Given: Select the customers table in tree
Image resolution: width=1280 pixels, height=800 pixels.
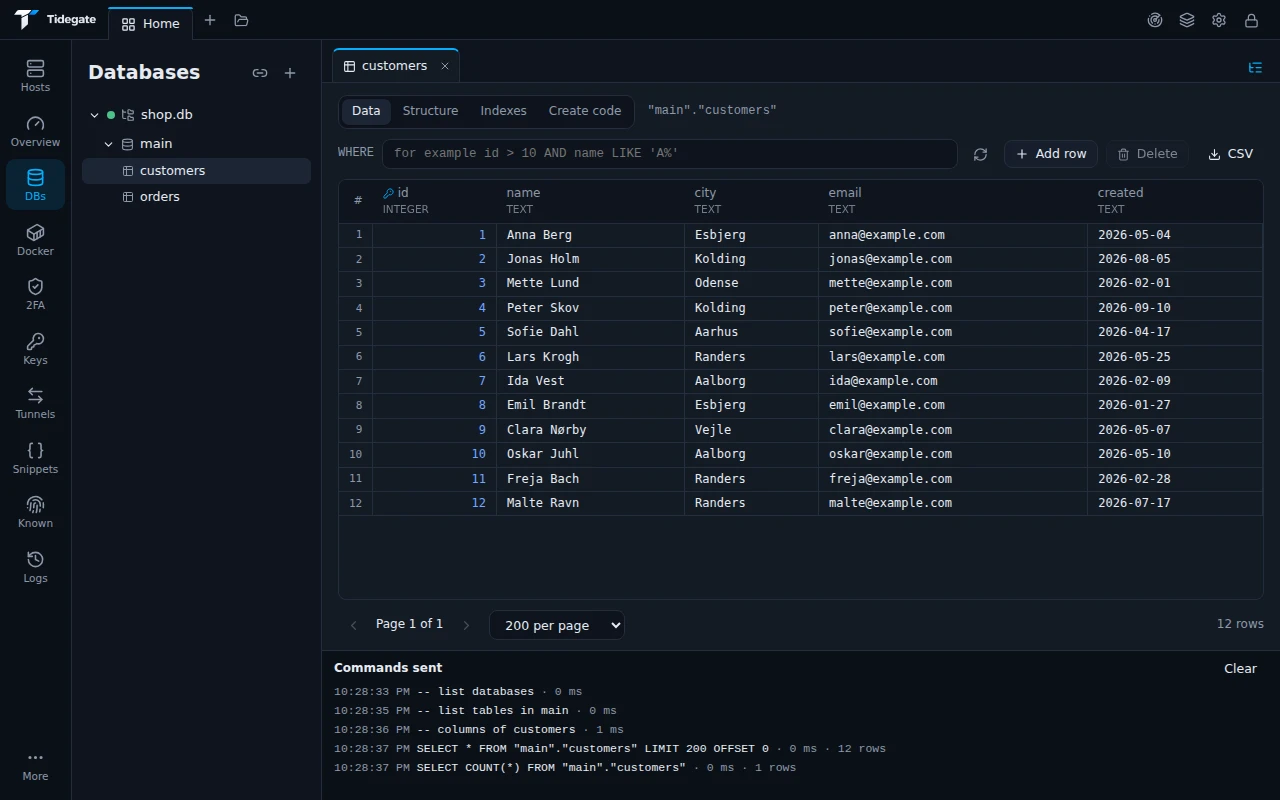Looking at the screenshot, I should tap(196, 171).
